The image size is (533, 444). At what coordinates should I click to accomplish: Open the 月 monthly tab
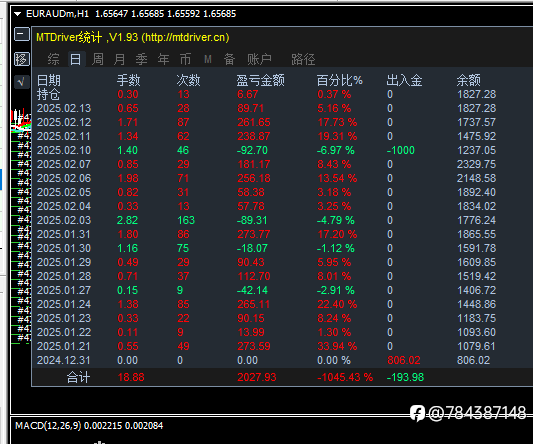tap(119, 59)
